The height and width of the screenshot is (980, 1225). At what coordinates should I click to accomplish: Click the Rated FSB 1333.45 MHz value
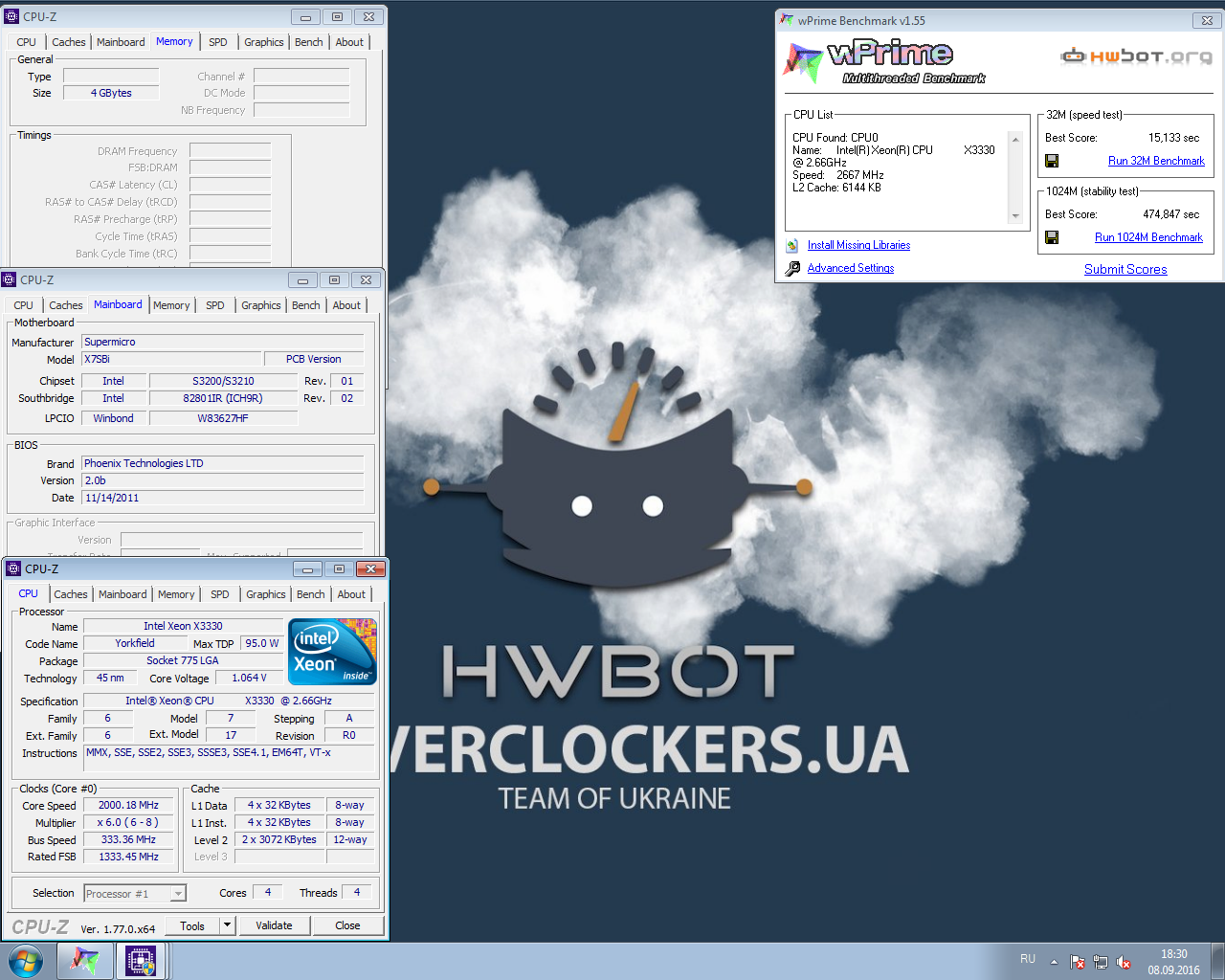point(128,857)
